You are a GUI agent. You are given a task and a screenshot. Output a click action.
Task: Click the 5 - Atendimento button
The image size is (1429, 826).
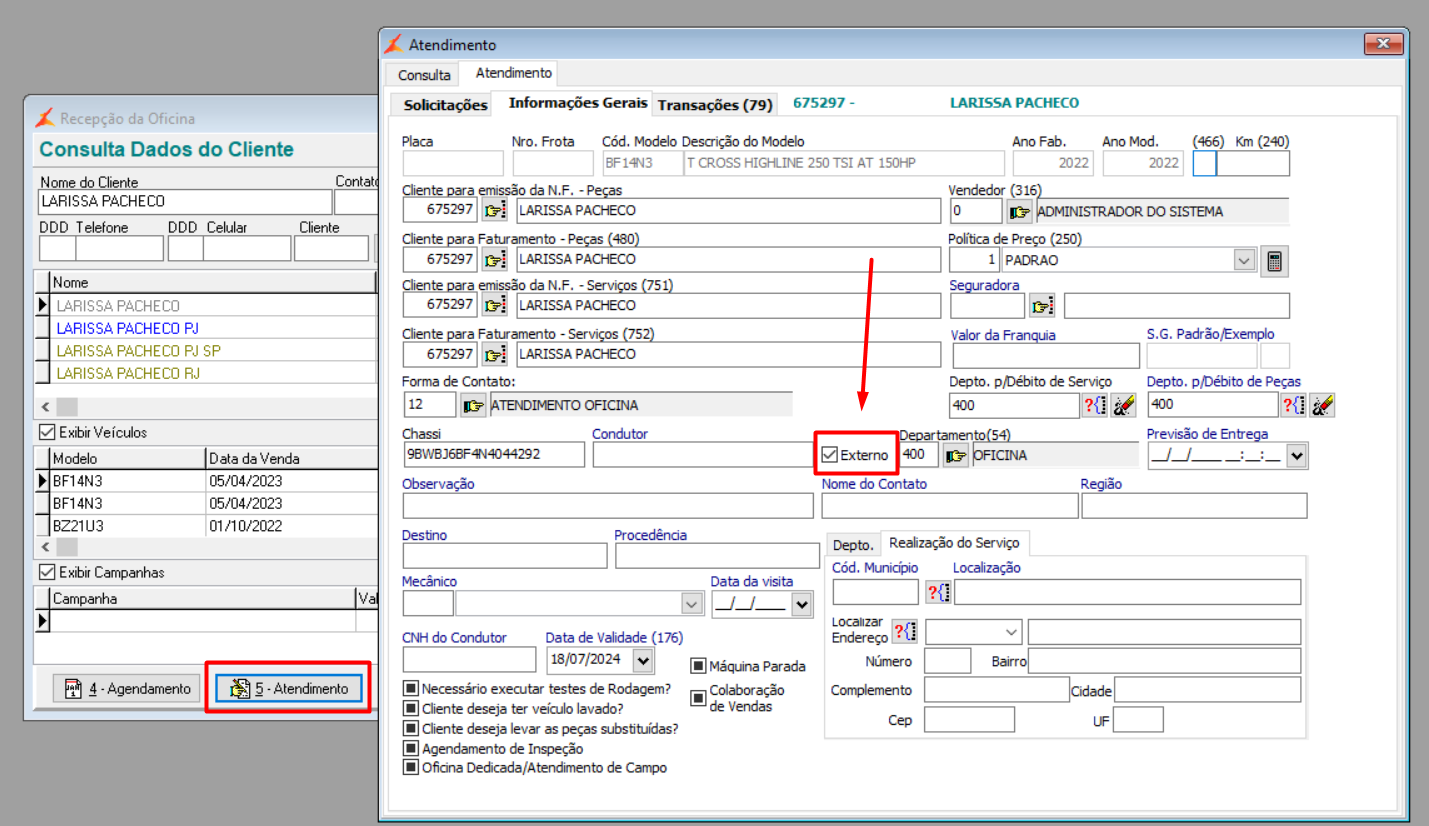point(288,688)
